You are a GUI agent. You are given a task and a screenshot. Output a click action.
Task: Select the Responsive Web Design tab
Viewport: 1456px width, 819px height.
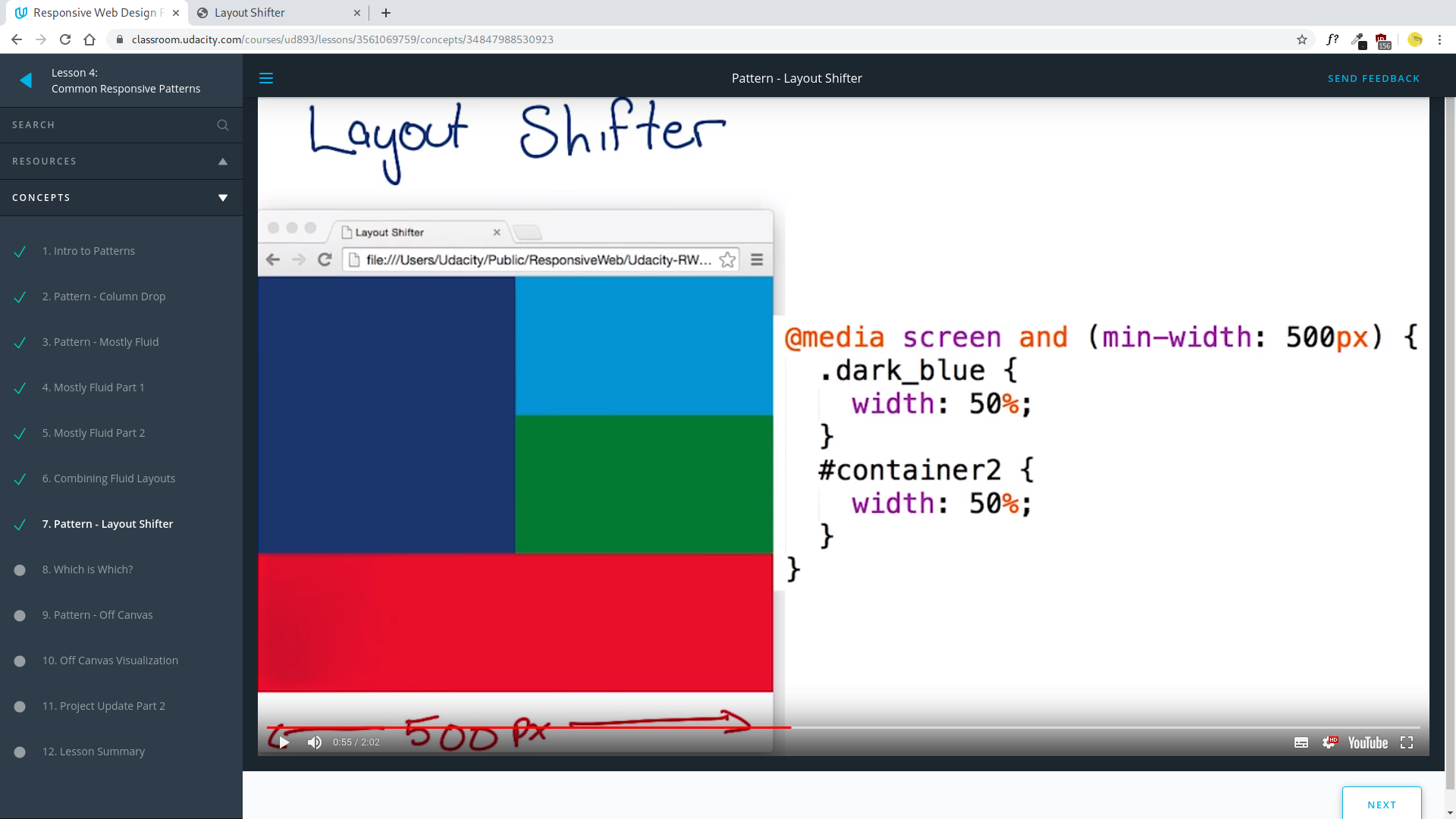(97, 13)
